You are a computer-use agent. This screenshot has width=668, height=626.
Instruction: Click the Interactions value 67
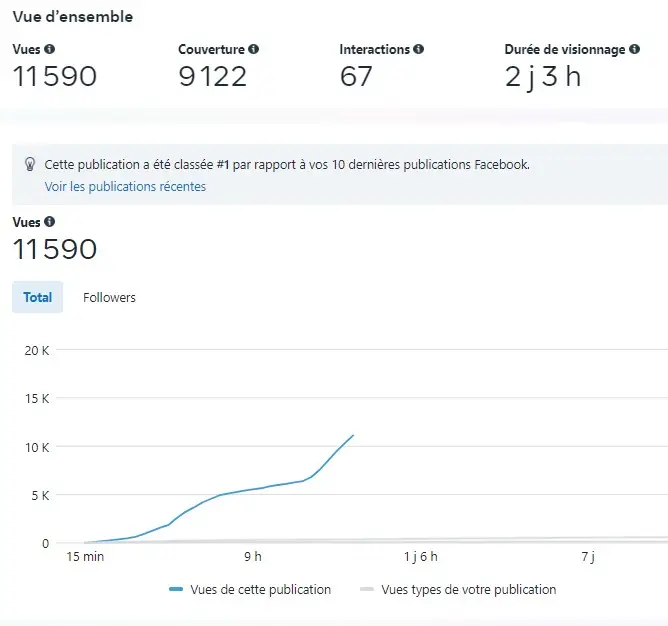click(356, 76)
